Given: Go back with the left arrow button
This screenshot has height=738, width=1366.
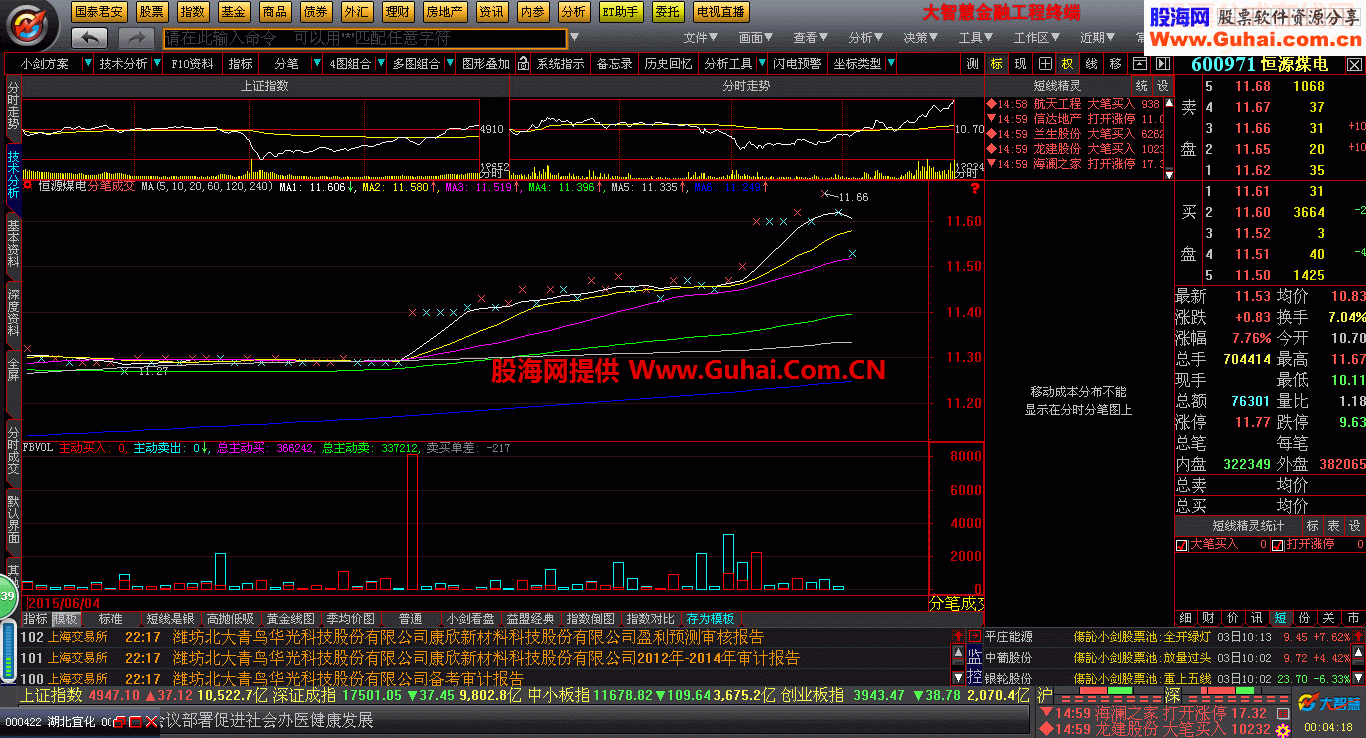Looking at the screenshot, I should point(90,38).
